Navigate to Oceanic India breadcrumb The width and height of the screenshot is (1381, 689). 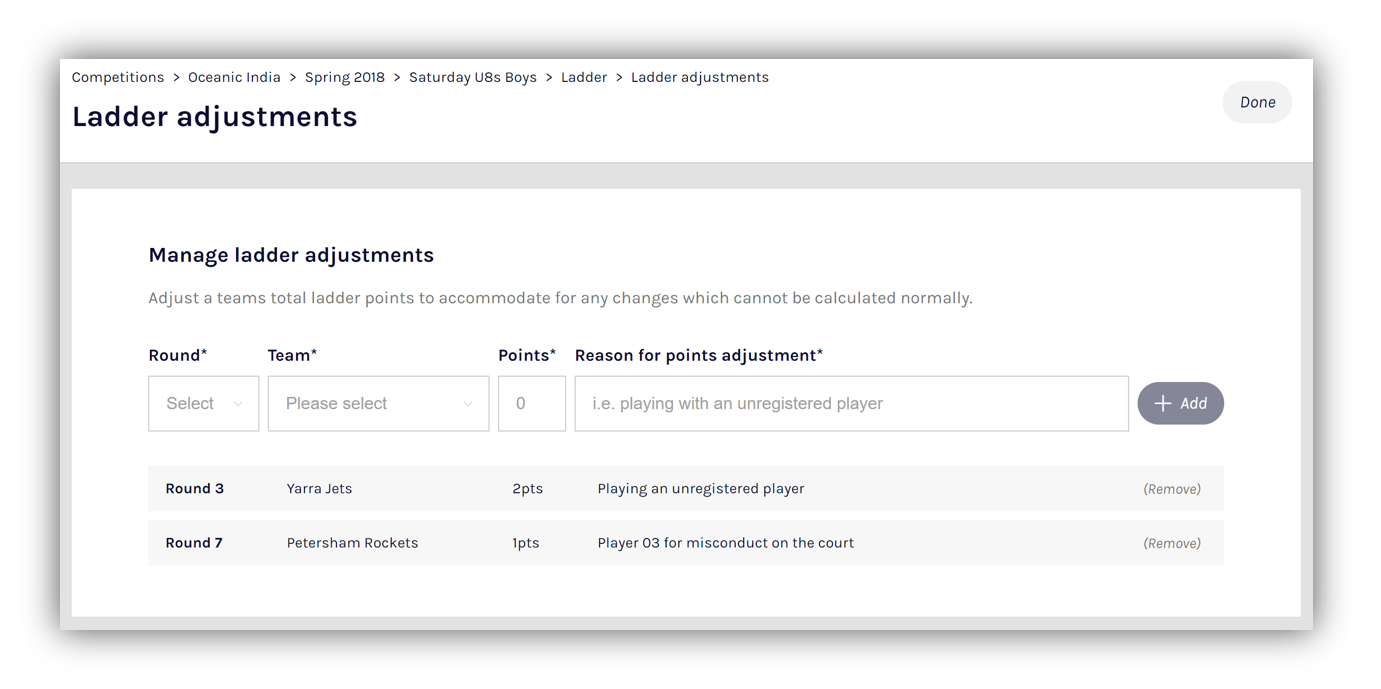click(x=234, y=77)
